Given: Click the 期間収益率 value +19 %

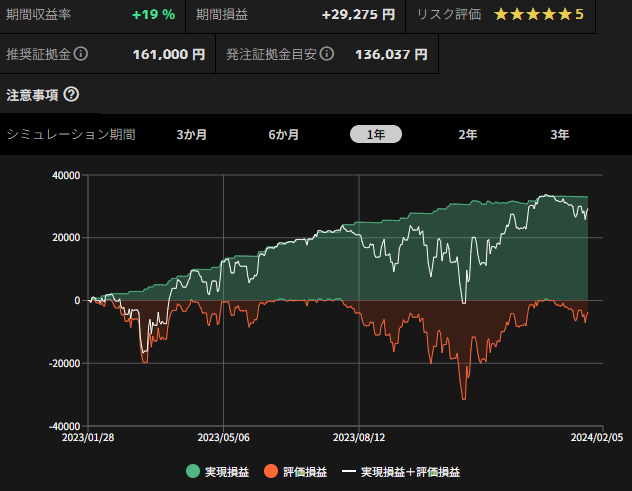Looking at the screenshot, I should click(154, 15).
